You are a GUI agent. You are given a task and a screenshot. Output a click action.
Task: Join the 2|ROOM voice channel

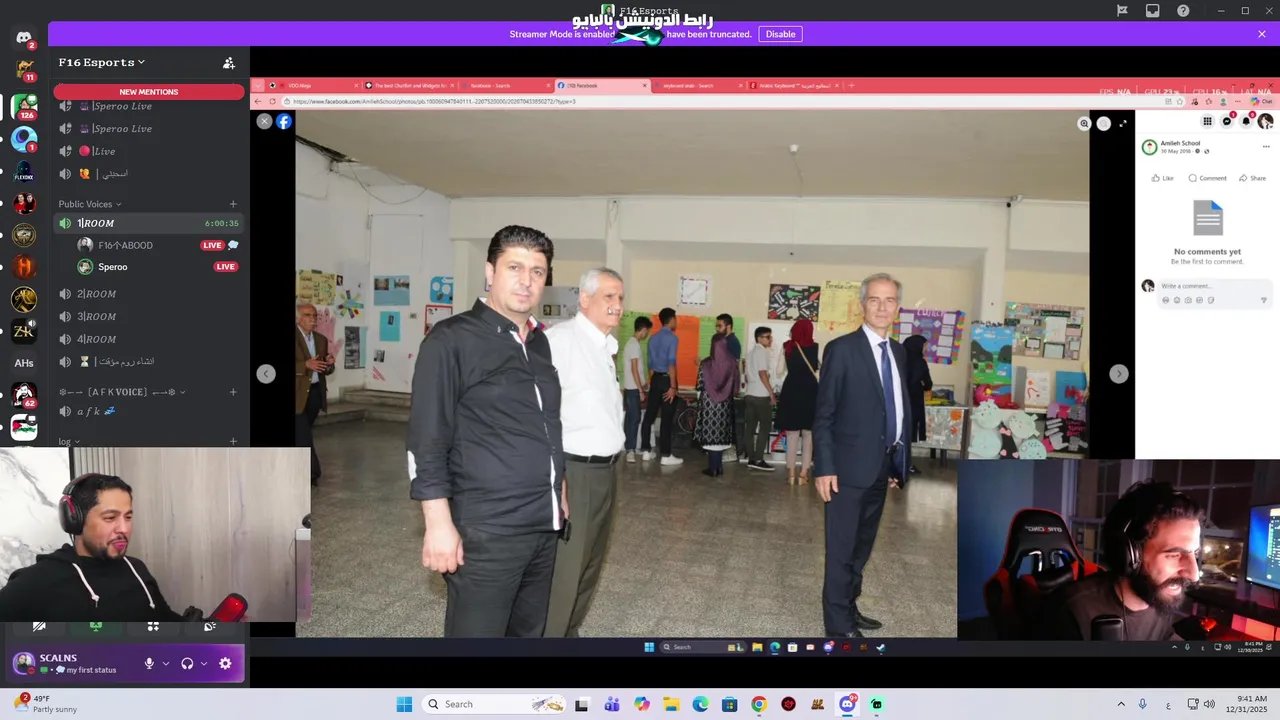tap(148, 294)
